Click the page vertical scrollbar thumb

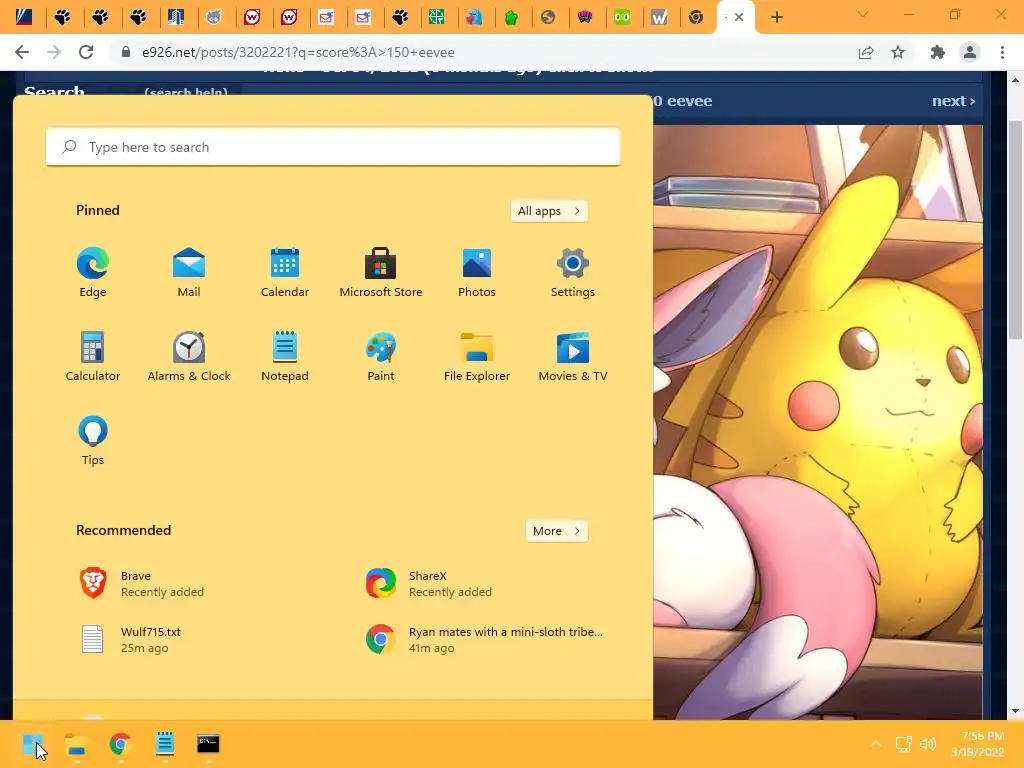pos(1015,230)
